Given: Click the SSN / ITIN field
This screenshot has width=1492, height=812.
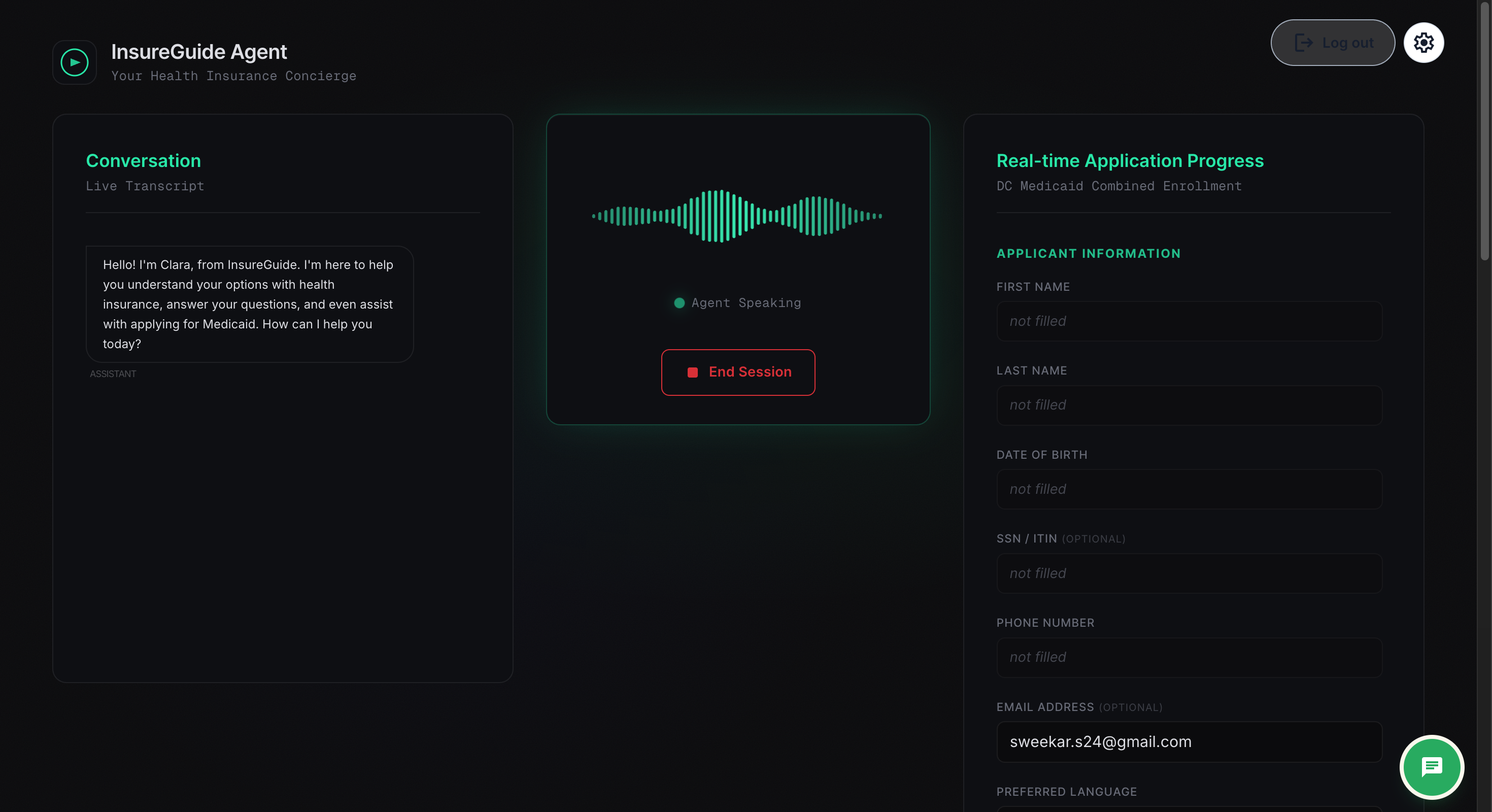Looking at the screenshot, I should [1189, 573].
